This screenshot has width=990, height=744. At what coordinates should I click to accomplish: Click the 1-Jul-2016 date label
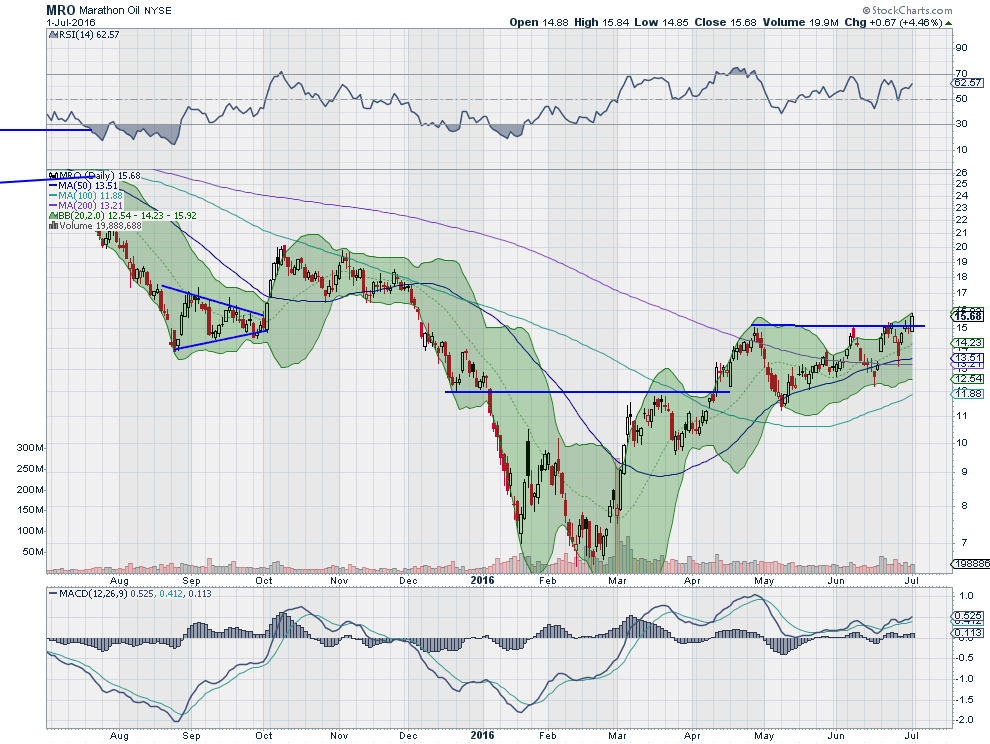[71, 23]
